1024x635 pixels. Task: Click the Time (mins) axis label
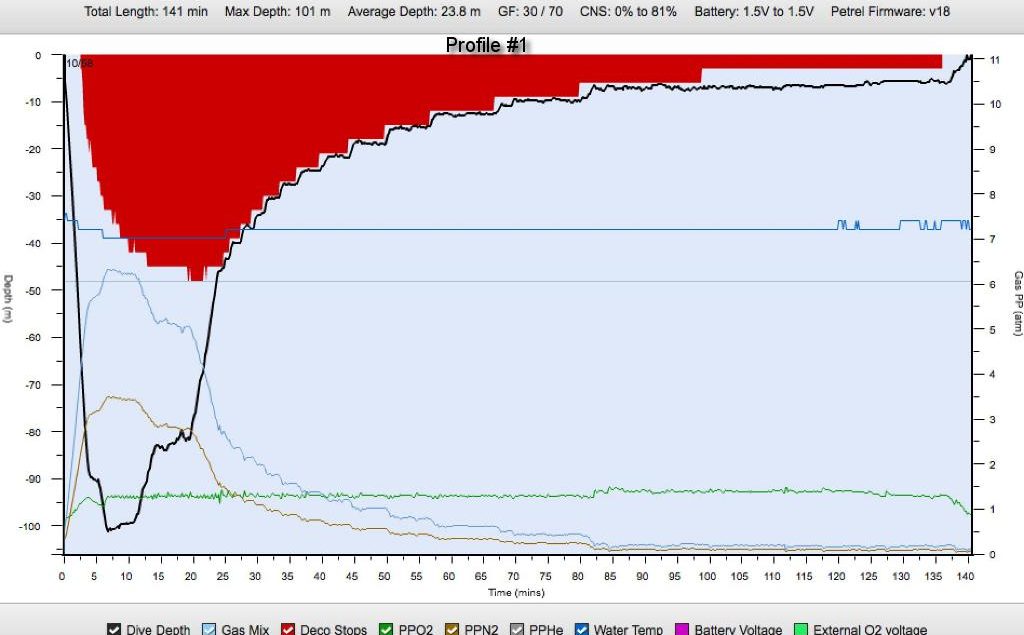(x=516, y=593)
